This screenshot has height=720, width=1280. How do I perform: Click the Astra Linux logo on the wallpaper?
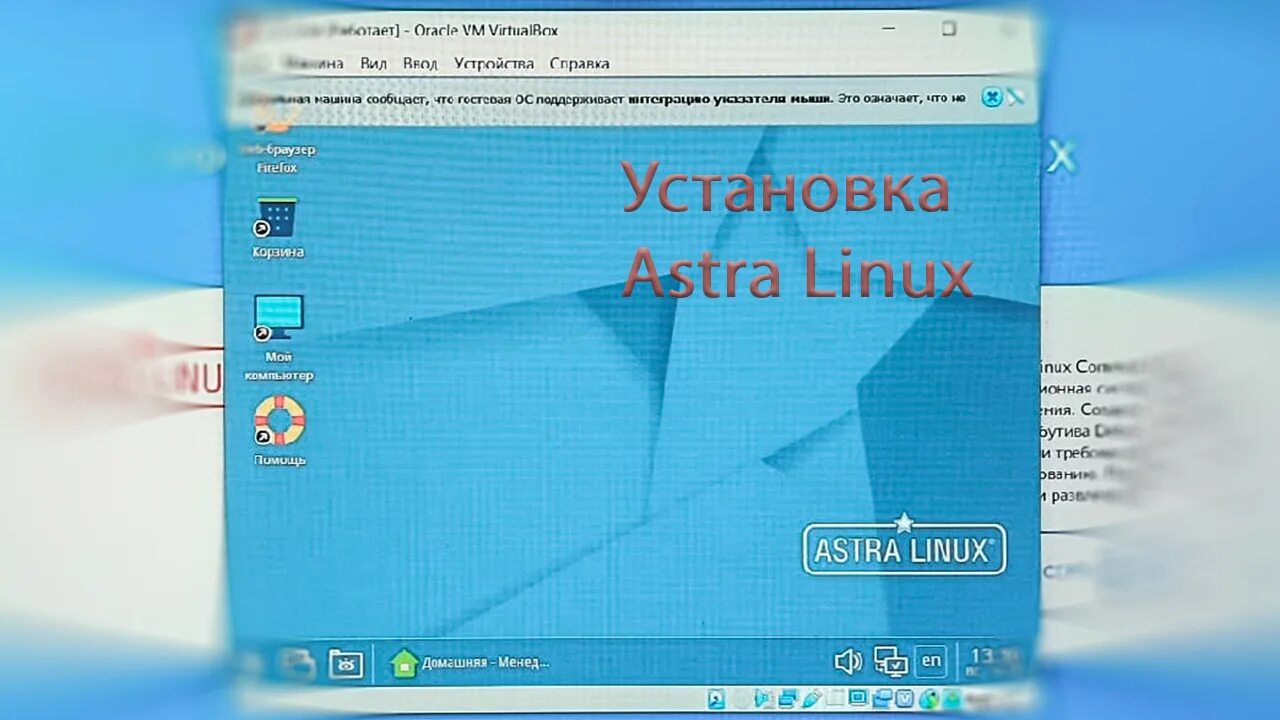click(x=902, y=547)
